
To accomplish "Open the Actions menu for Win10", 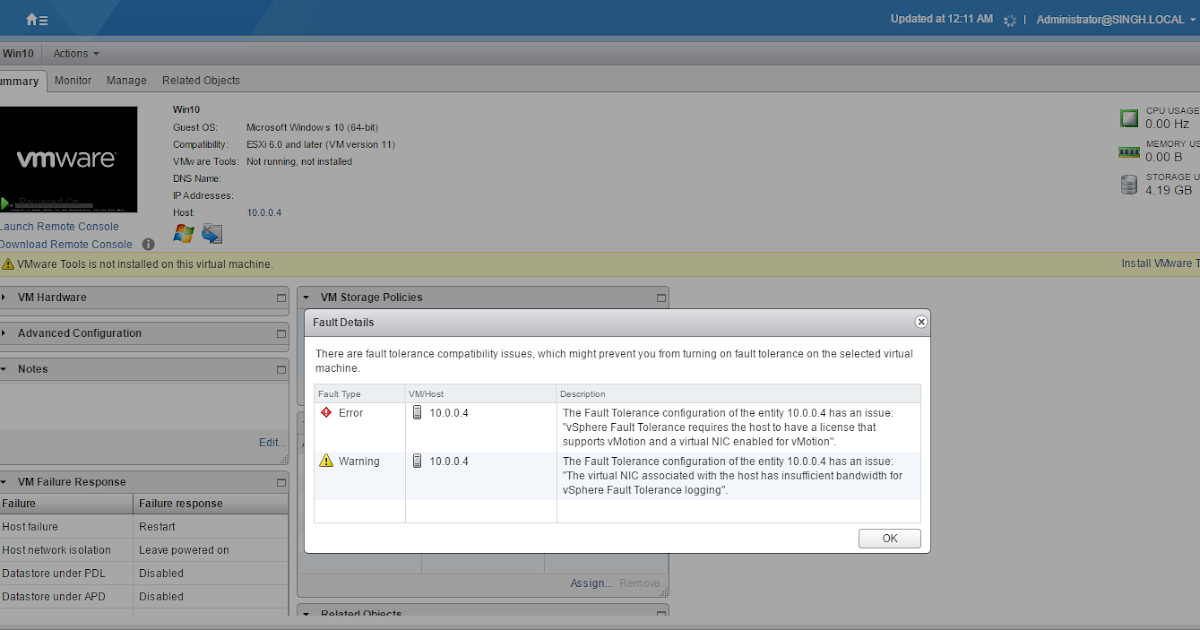I will [x=68, y=53].
